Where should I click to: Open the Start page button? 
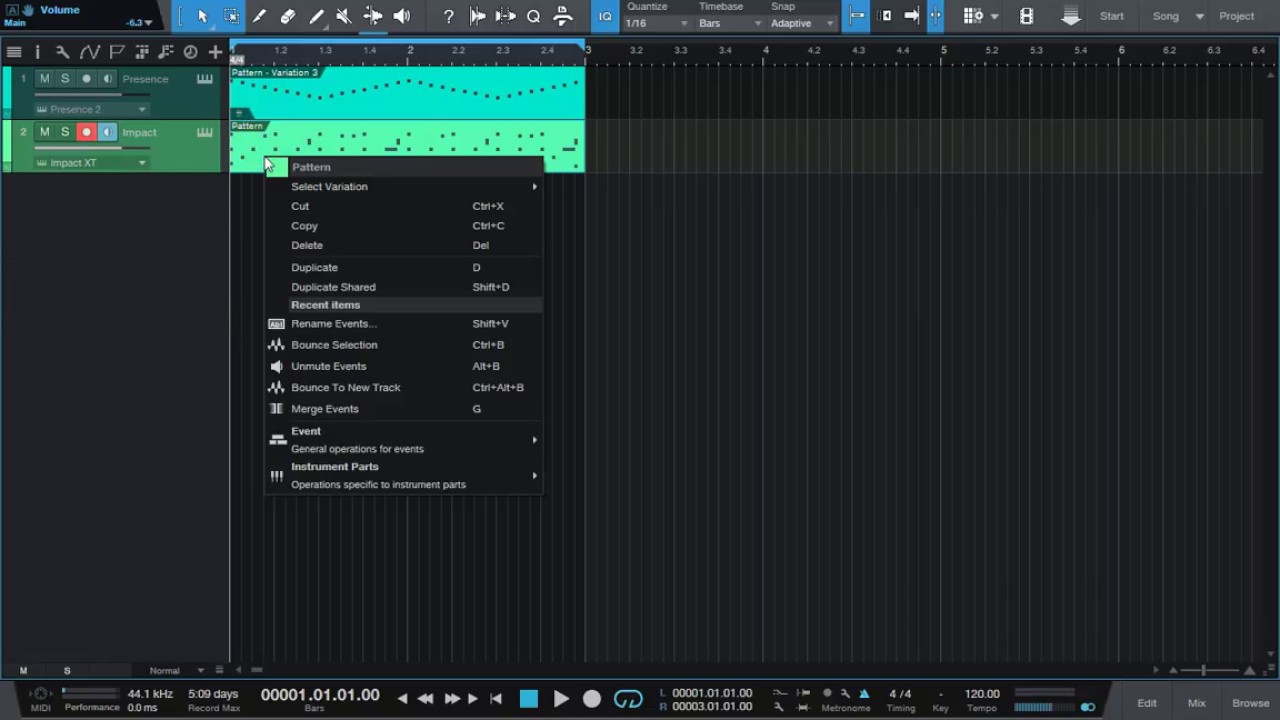pyautogui.click(x=1112, y=16)
